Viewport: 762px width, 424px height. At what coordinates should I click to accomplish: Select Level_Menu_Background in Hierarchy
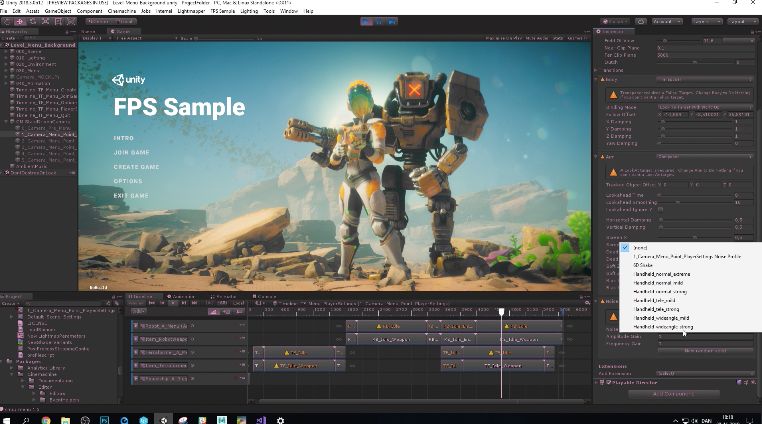43,45
